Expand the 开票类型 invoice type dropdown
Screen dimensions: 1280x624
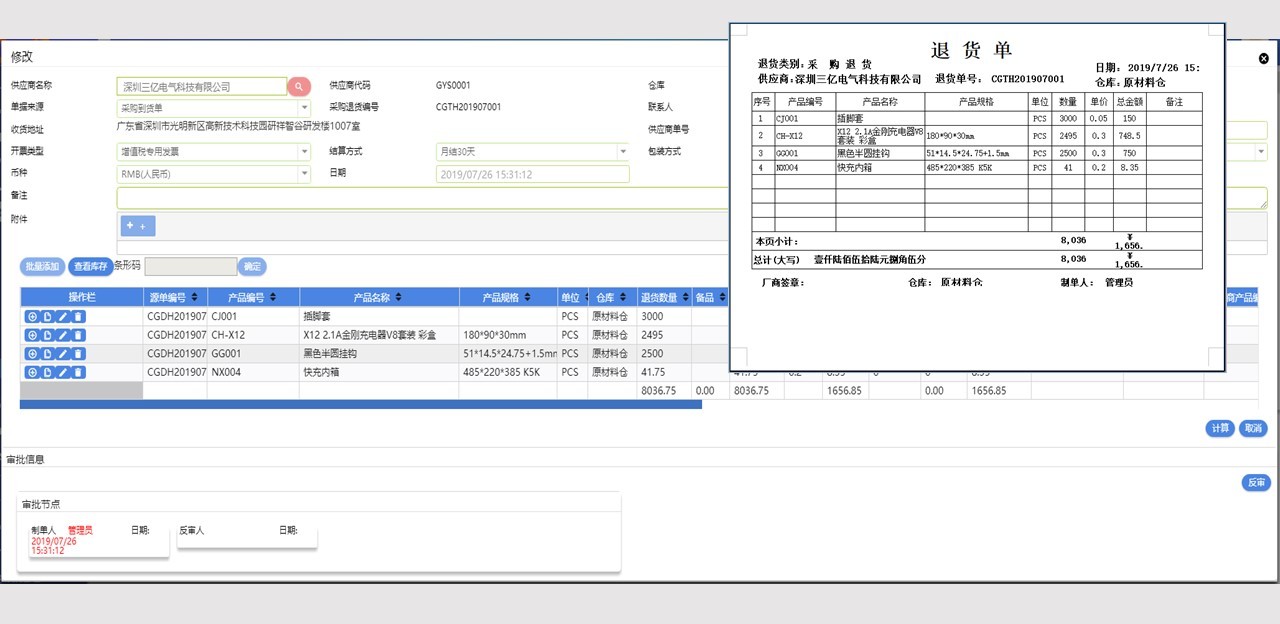[x=214, y=152]
